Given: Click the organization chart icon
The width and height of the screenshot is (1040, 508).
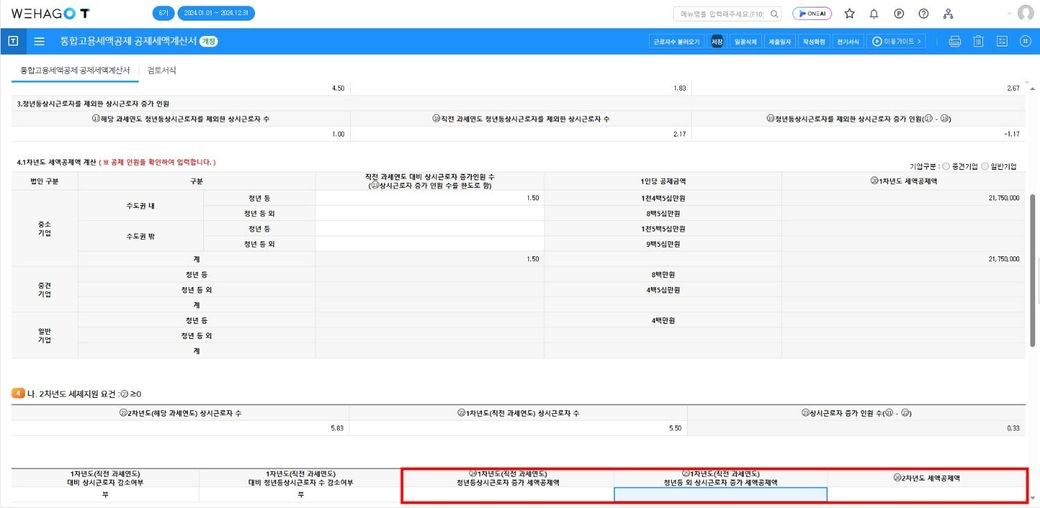Looking at the screenshot, I should (x=948, y=13).
